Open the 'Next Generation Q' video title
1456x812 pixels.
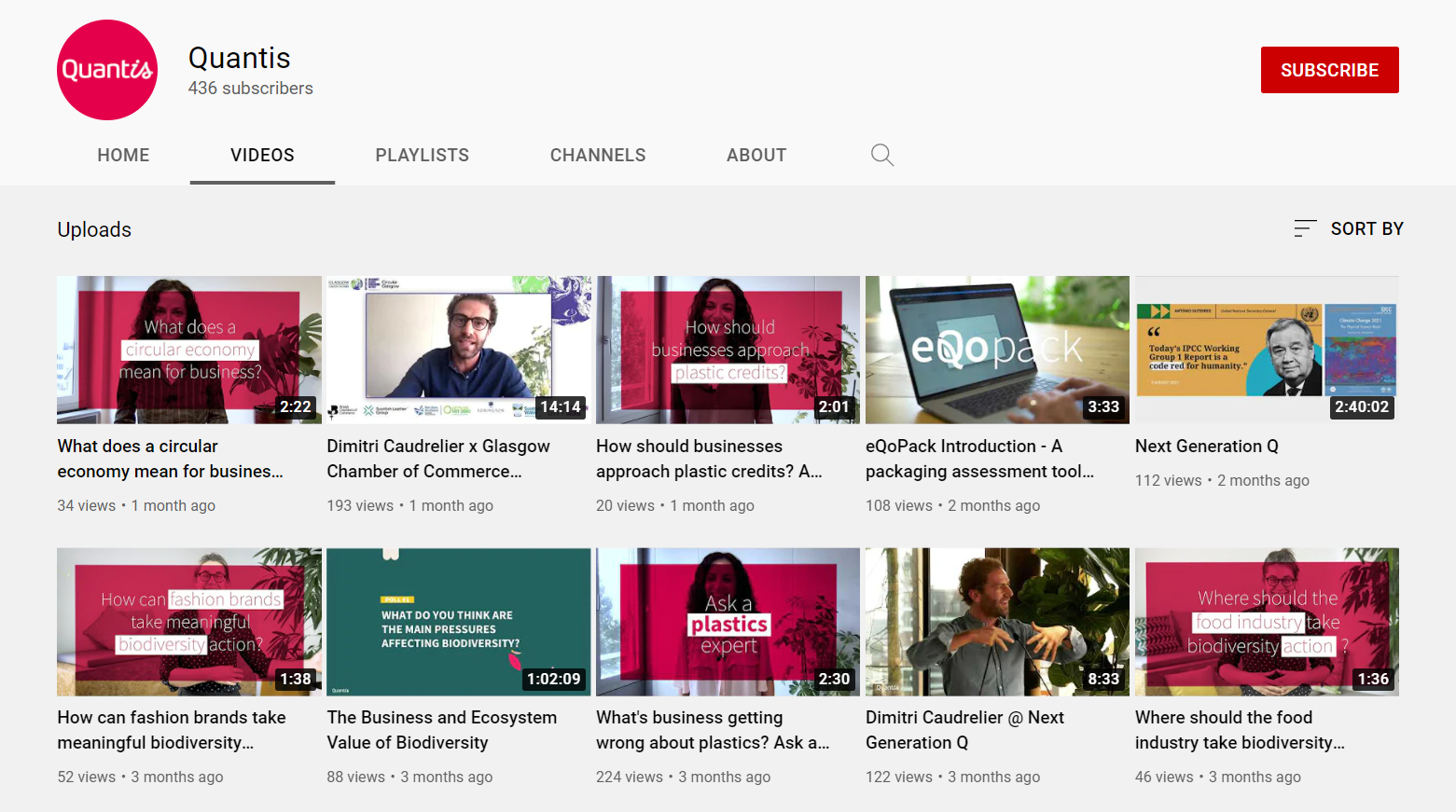(x=1206, y=447)
